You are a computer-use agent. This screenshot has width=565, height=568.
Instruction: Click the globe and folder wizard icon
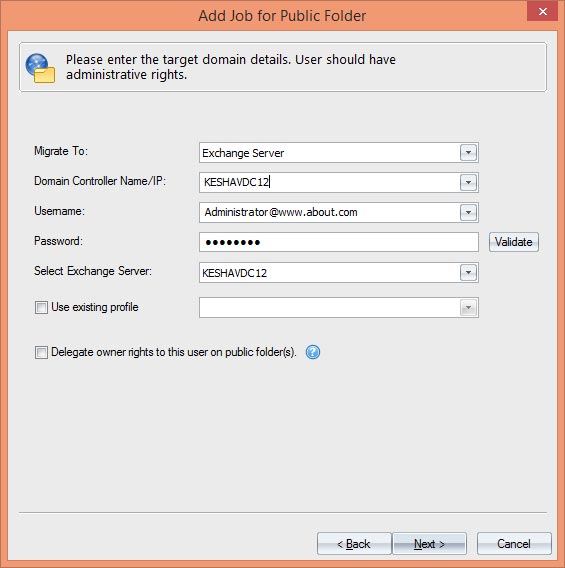(x=40, y=68)
